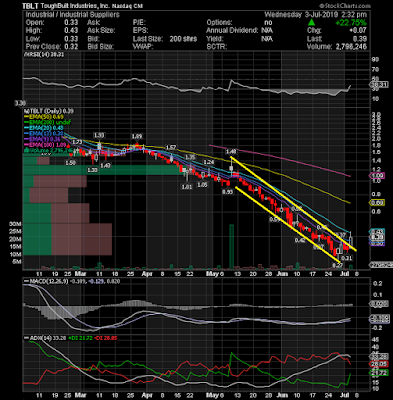
Task: Click the tall green volume spike bar in May
Action: [x=231, y=247]
